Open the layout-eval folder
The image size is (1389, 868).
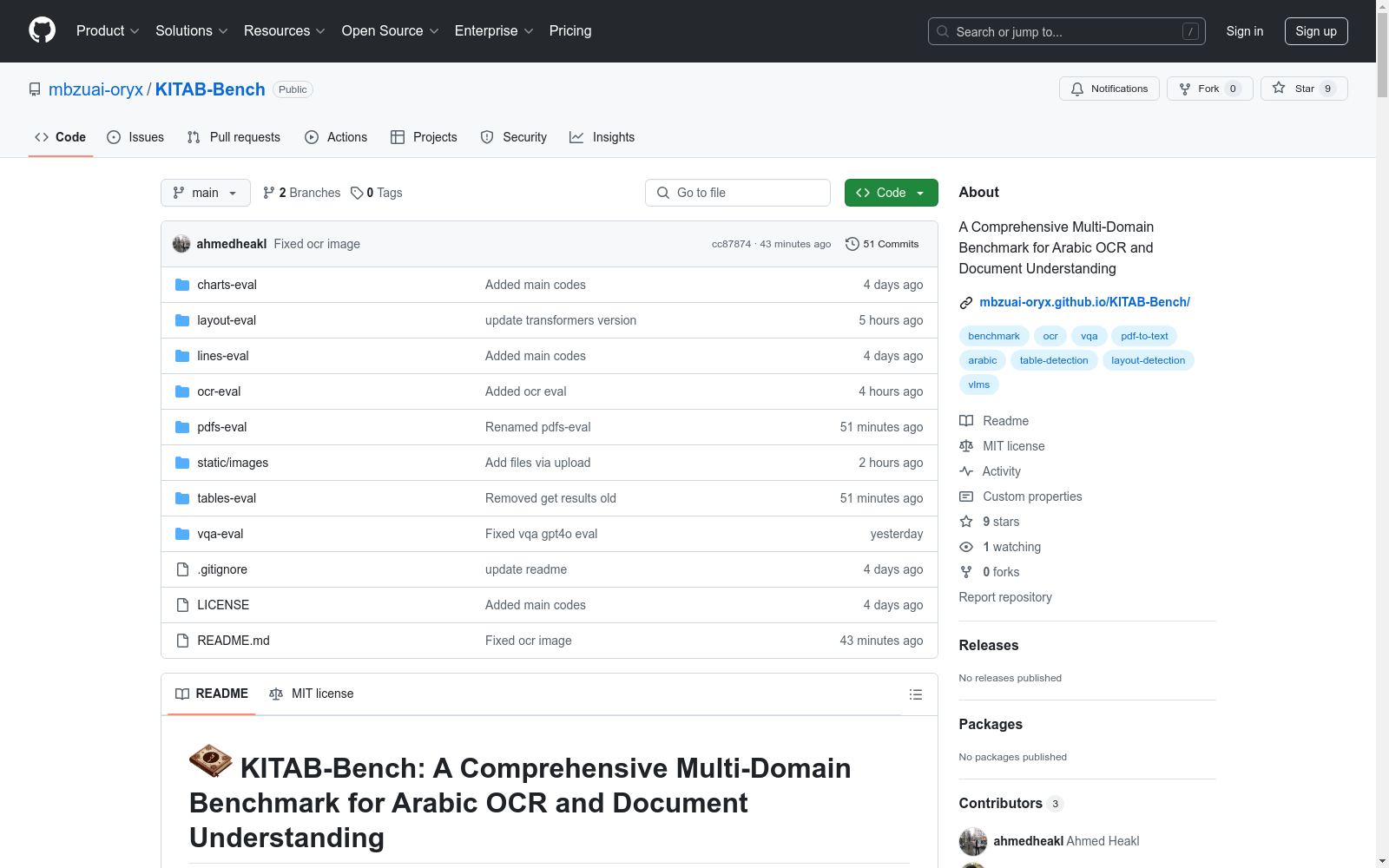(x=227, y=320)
